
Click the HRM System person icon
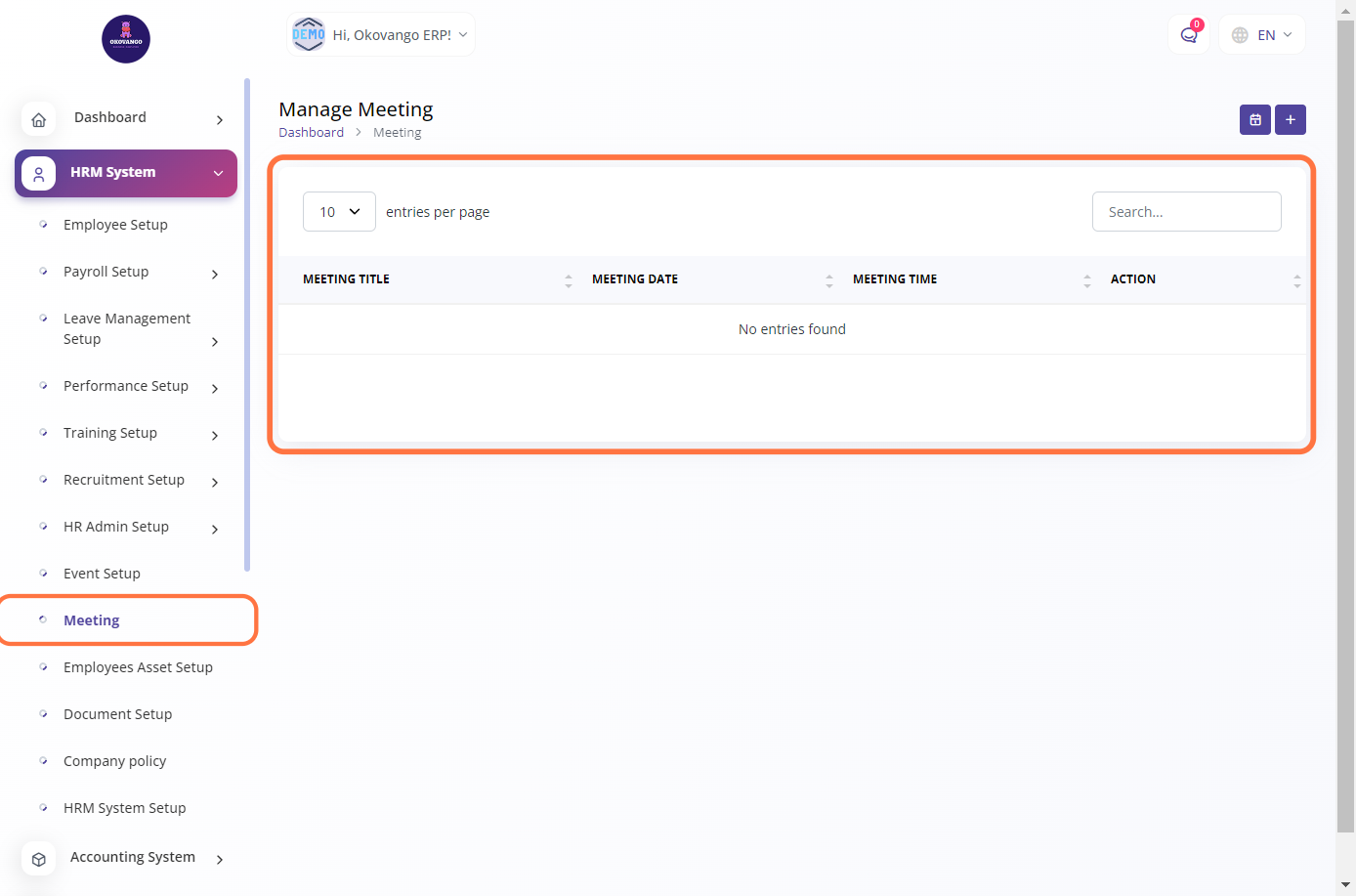38,174
